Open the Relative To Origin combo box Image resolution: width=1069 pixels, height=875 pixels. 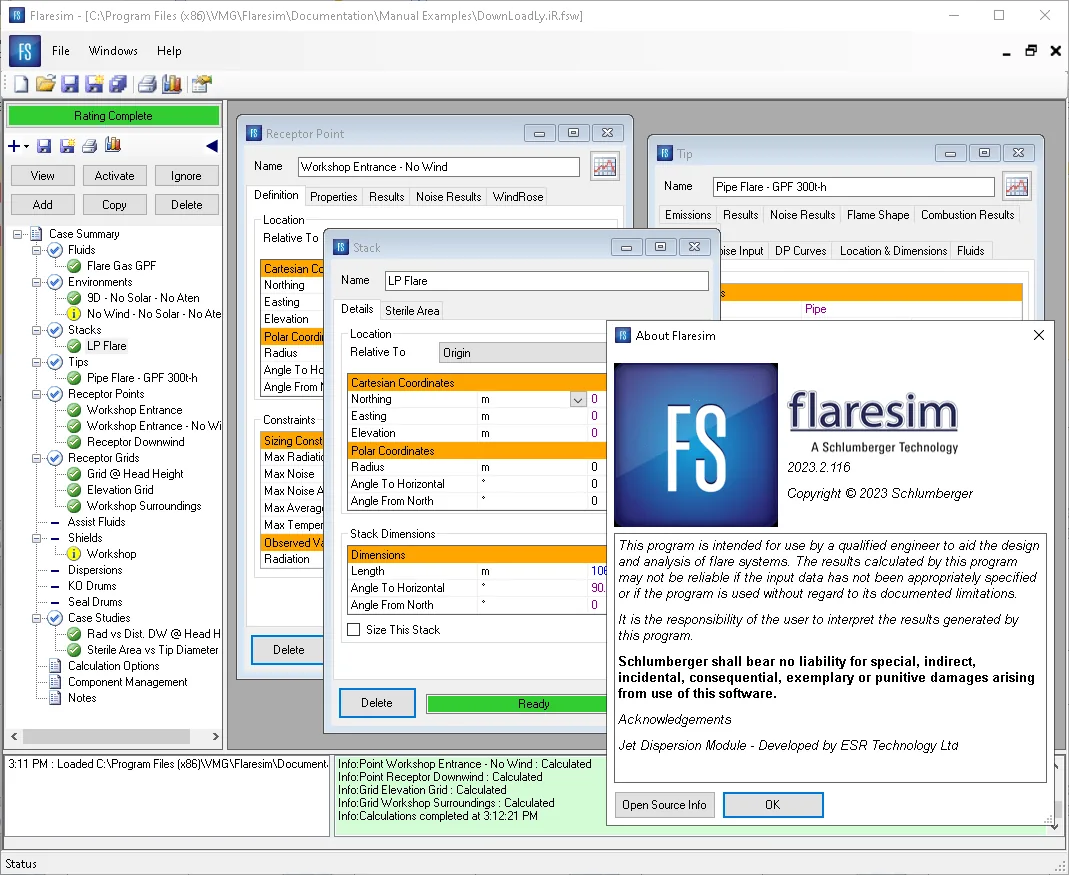522,353
